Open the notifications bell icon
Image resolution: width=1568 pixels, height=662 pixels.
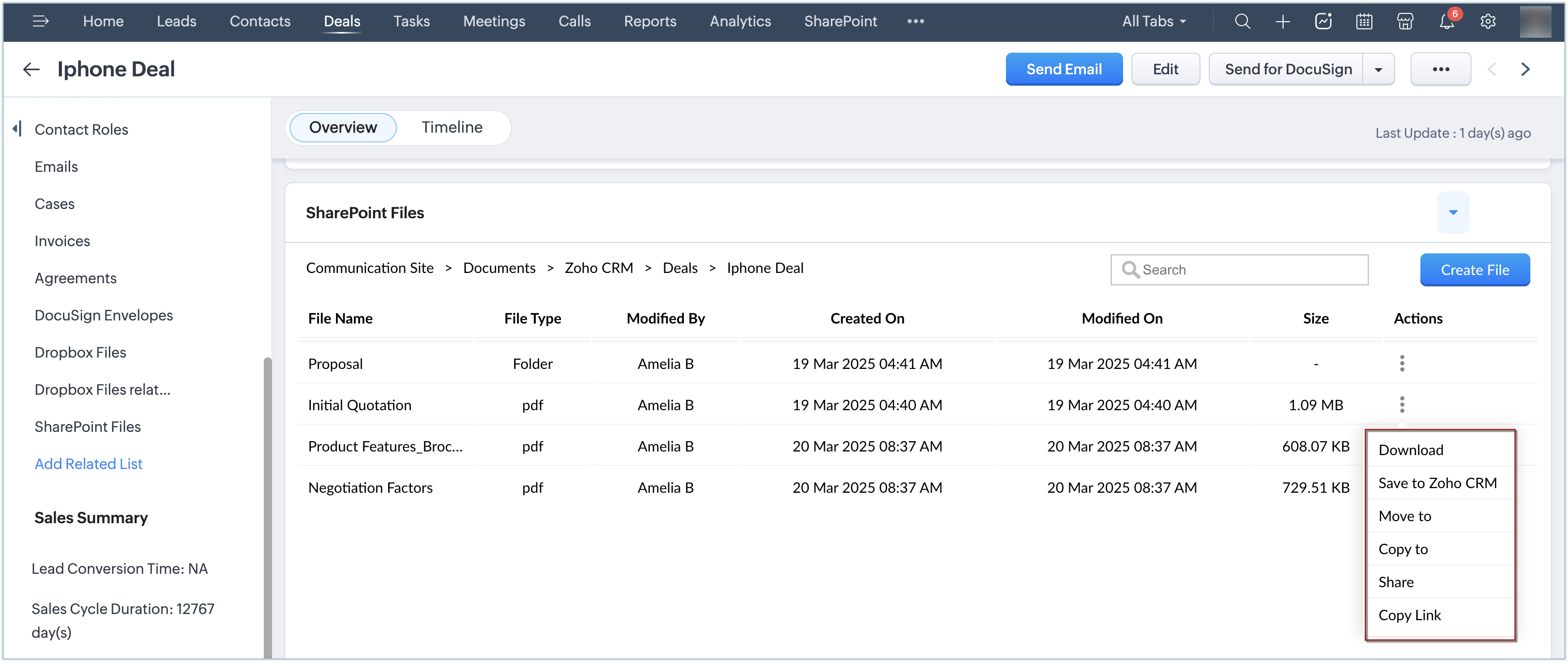[1446, 21]
